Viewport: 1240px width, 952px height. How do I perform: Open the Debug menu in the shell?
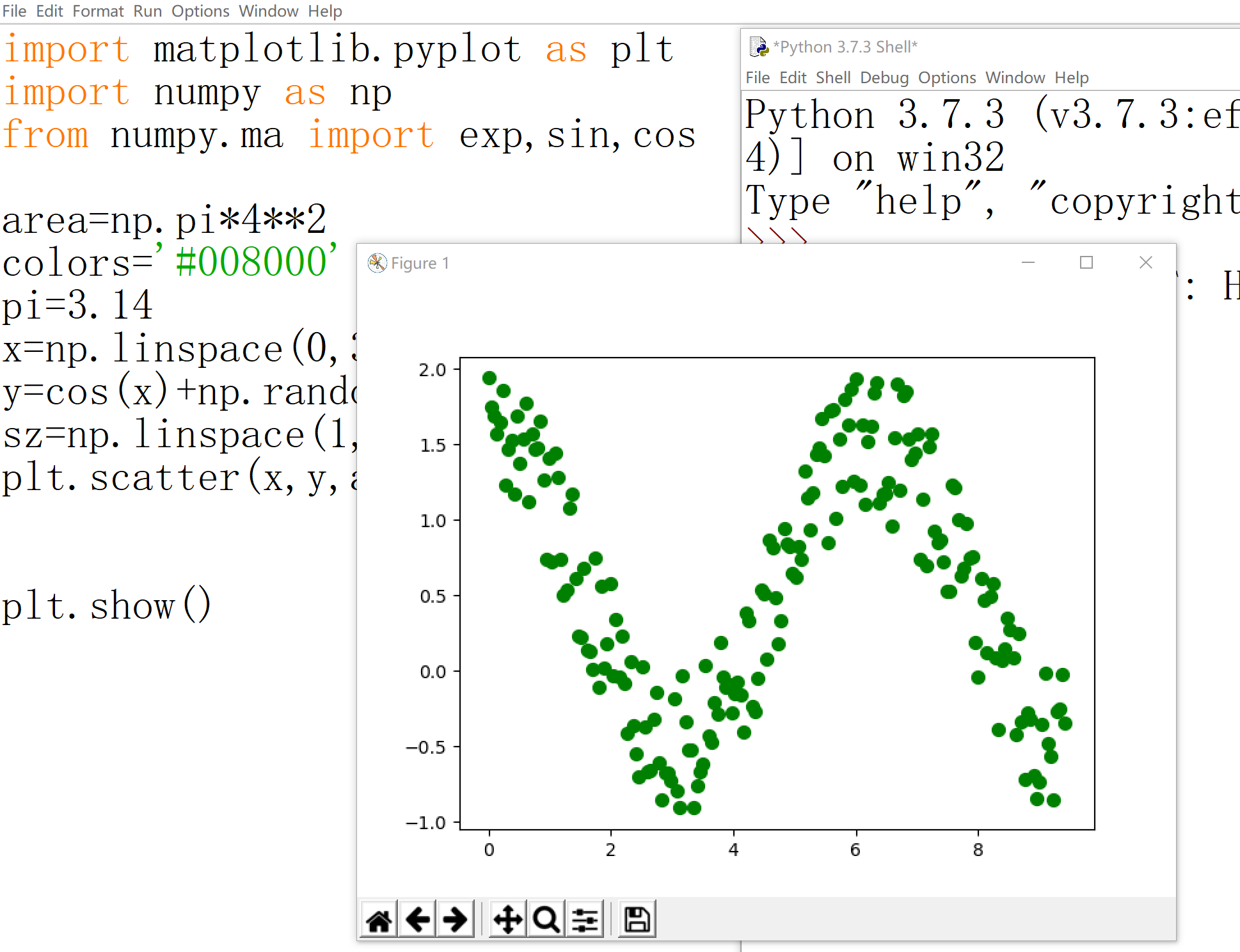(884, 77)
